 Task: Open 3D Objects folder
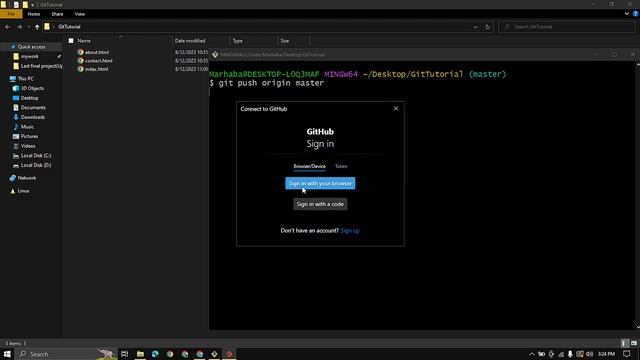coord(32,89)
